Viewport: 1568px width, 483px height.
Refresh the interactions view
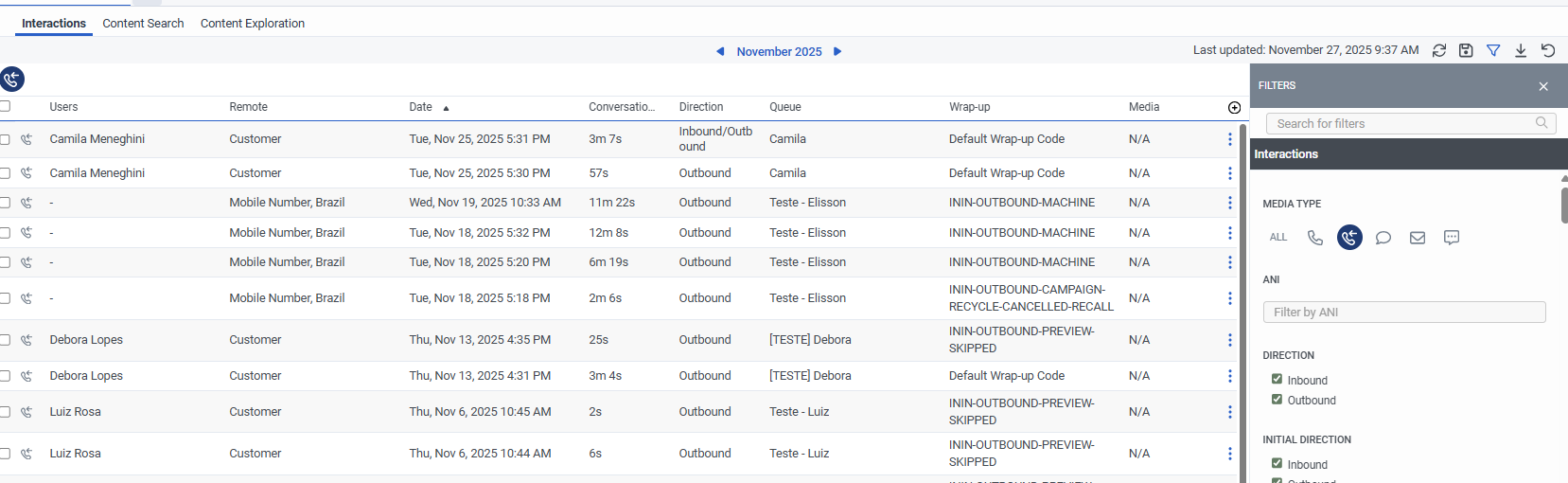click(x=1439, y=50)
